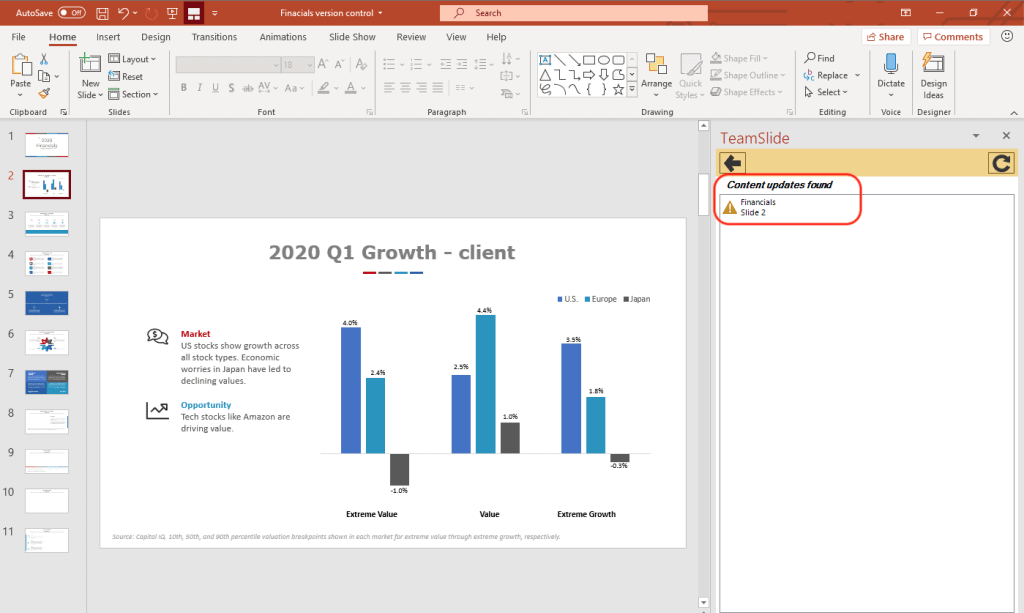1024x613 pixels.
Task: Toggle Italic formatting
Action: pos(201,87)
